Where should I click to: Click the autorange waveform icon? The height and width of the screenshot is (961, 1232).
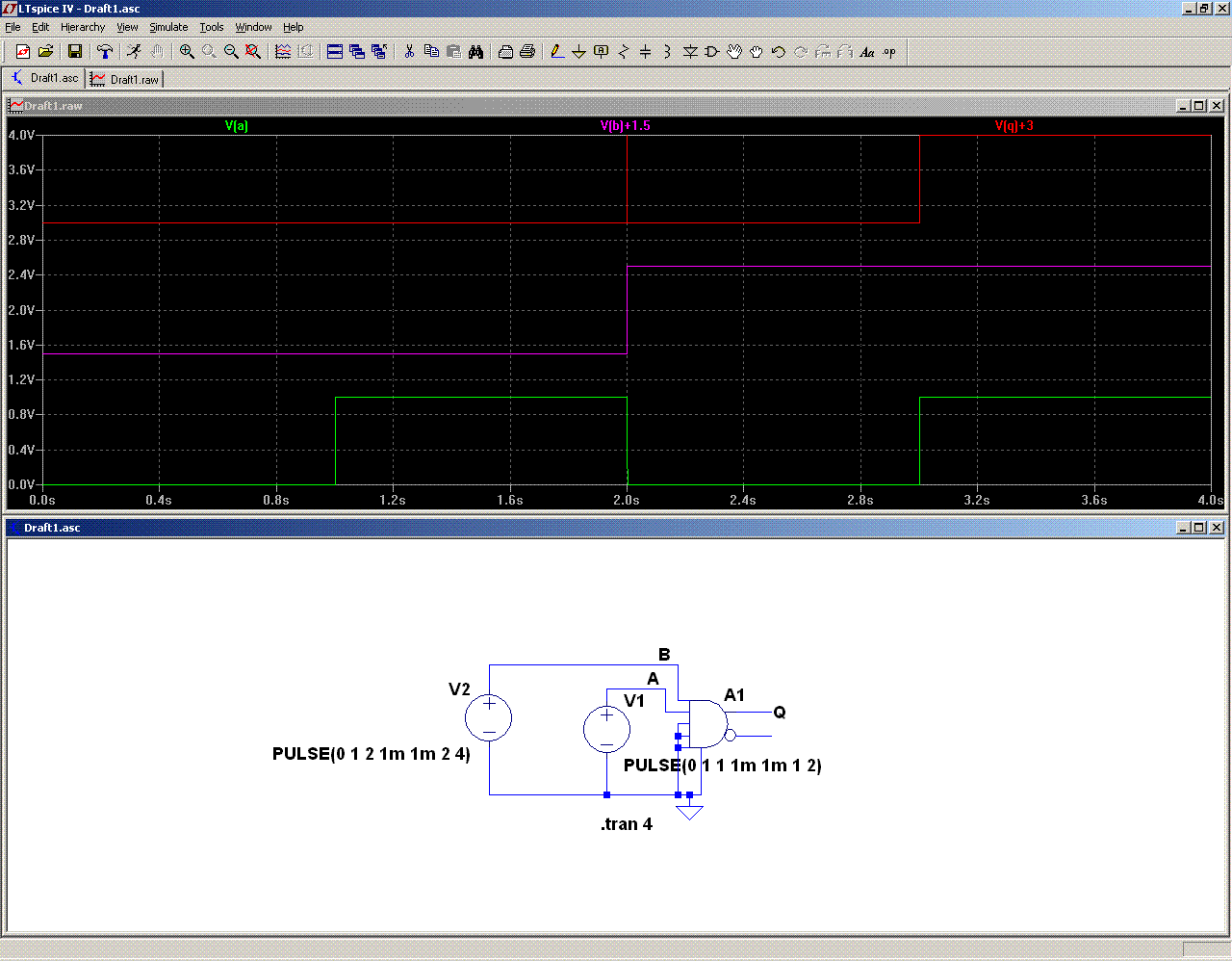pos(283,52)
